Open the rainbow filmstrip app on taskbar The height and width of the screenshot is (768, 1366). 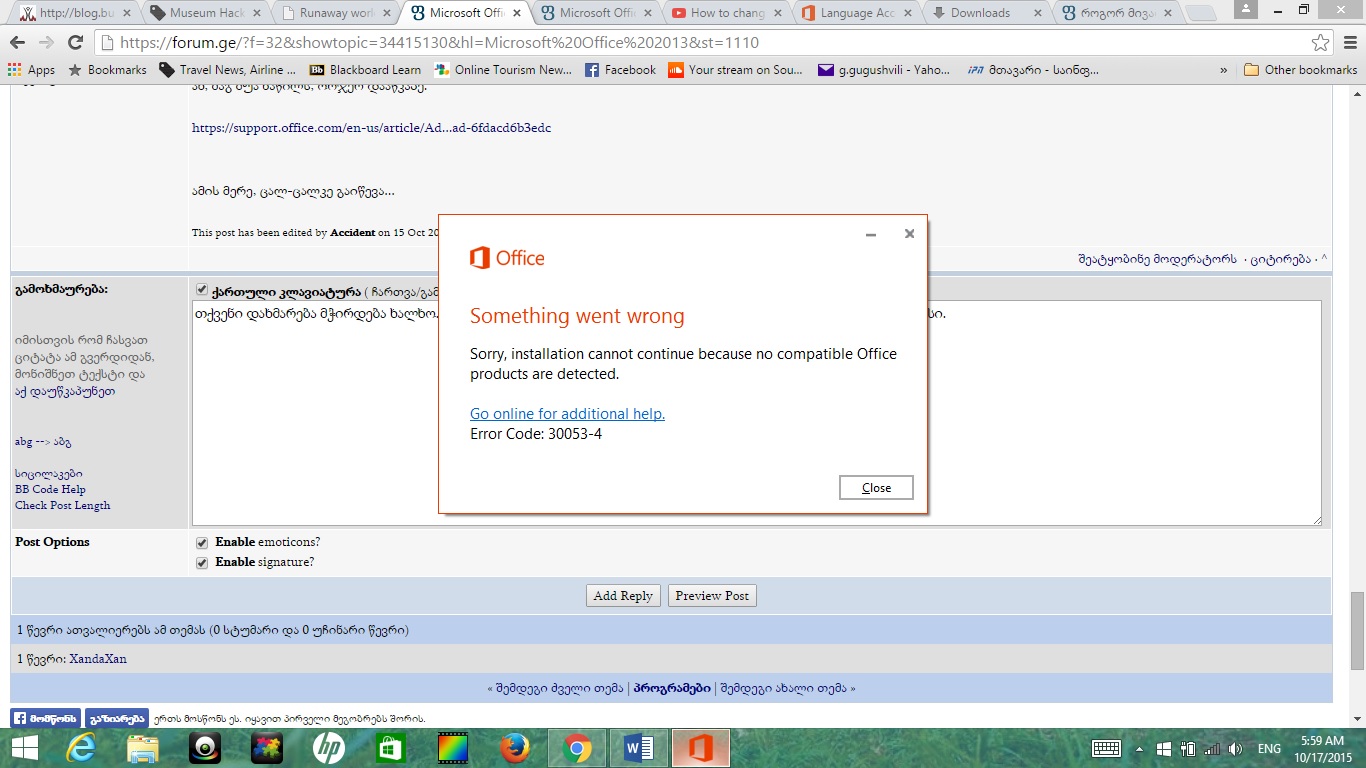point(453,748)
